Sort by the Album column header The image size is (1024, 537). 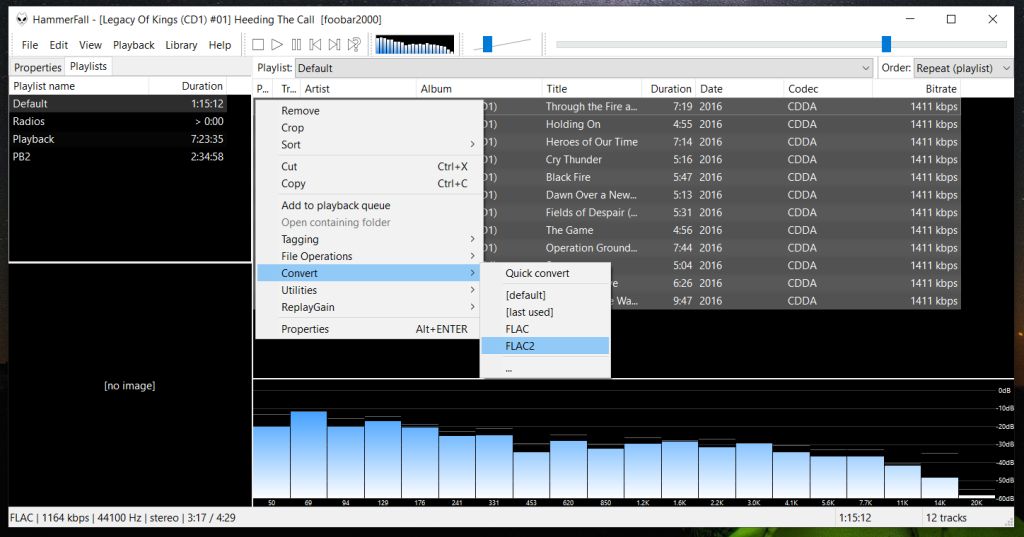[x=479, y=89]
